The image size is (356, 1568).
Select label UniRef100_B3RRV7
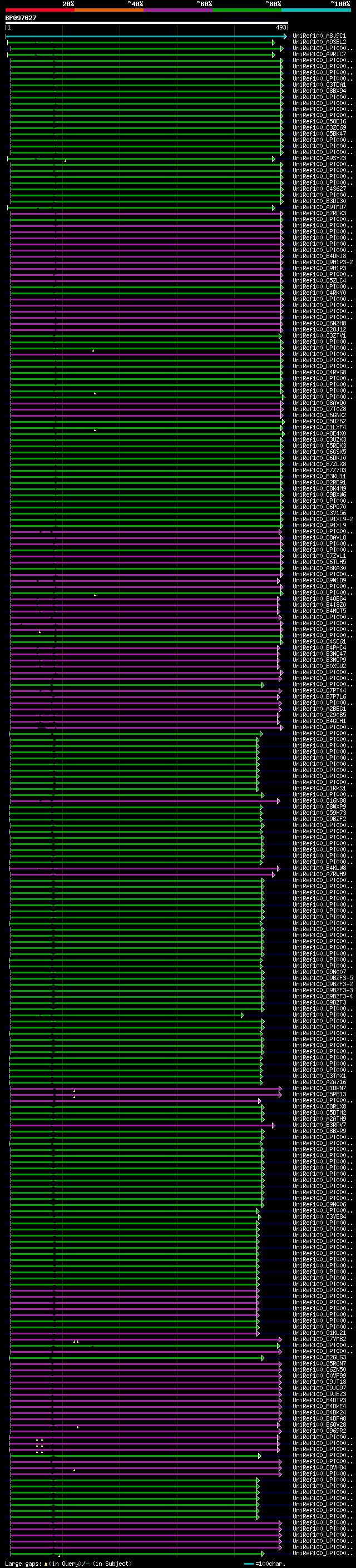319,1125
